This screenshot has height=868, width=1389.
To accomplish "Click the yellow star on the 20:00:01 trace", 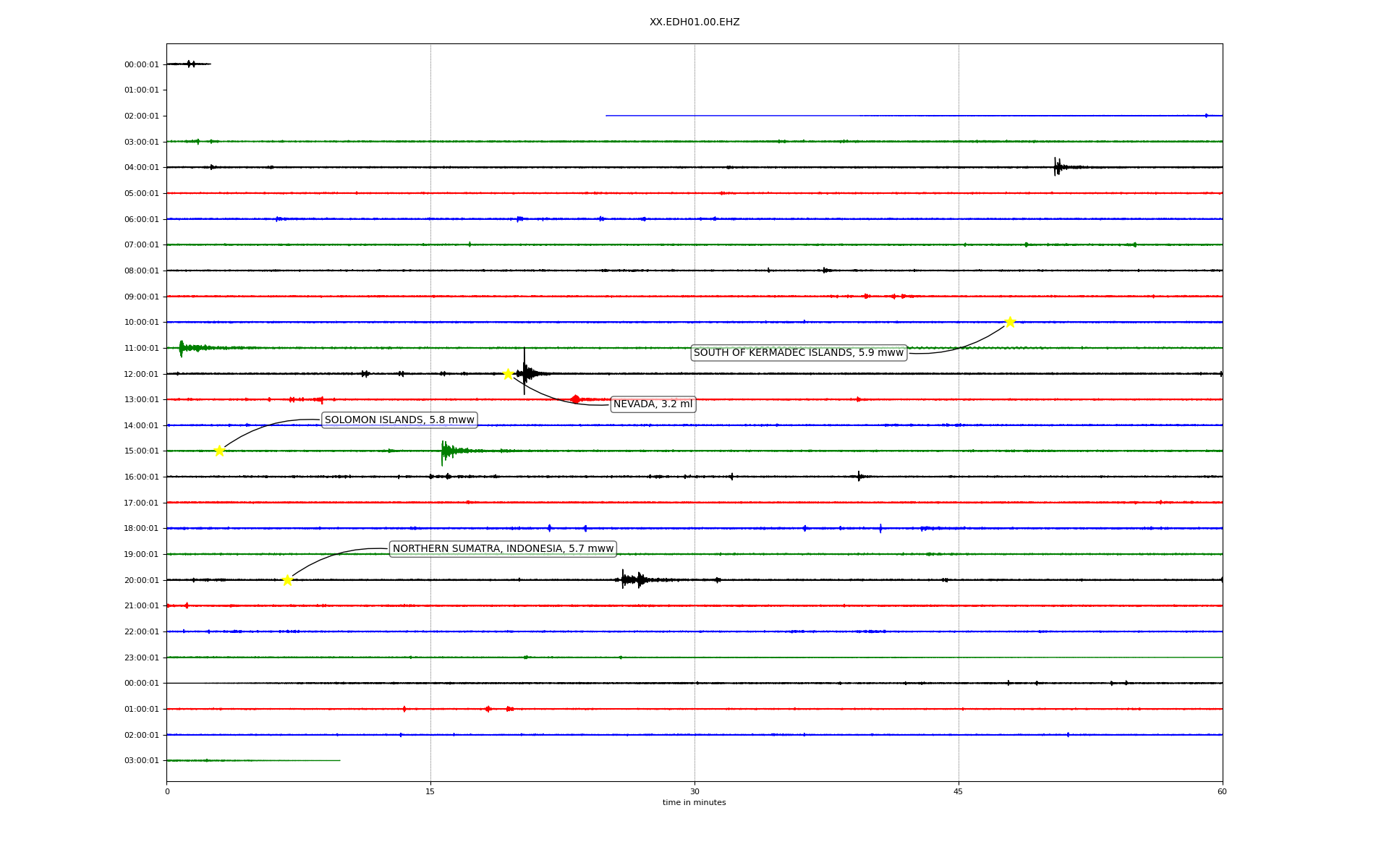I will [x=287, y=580].
